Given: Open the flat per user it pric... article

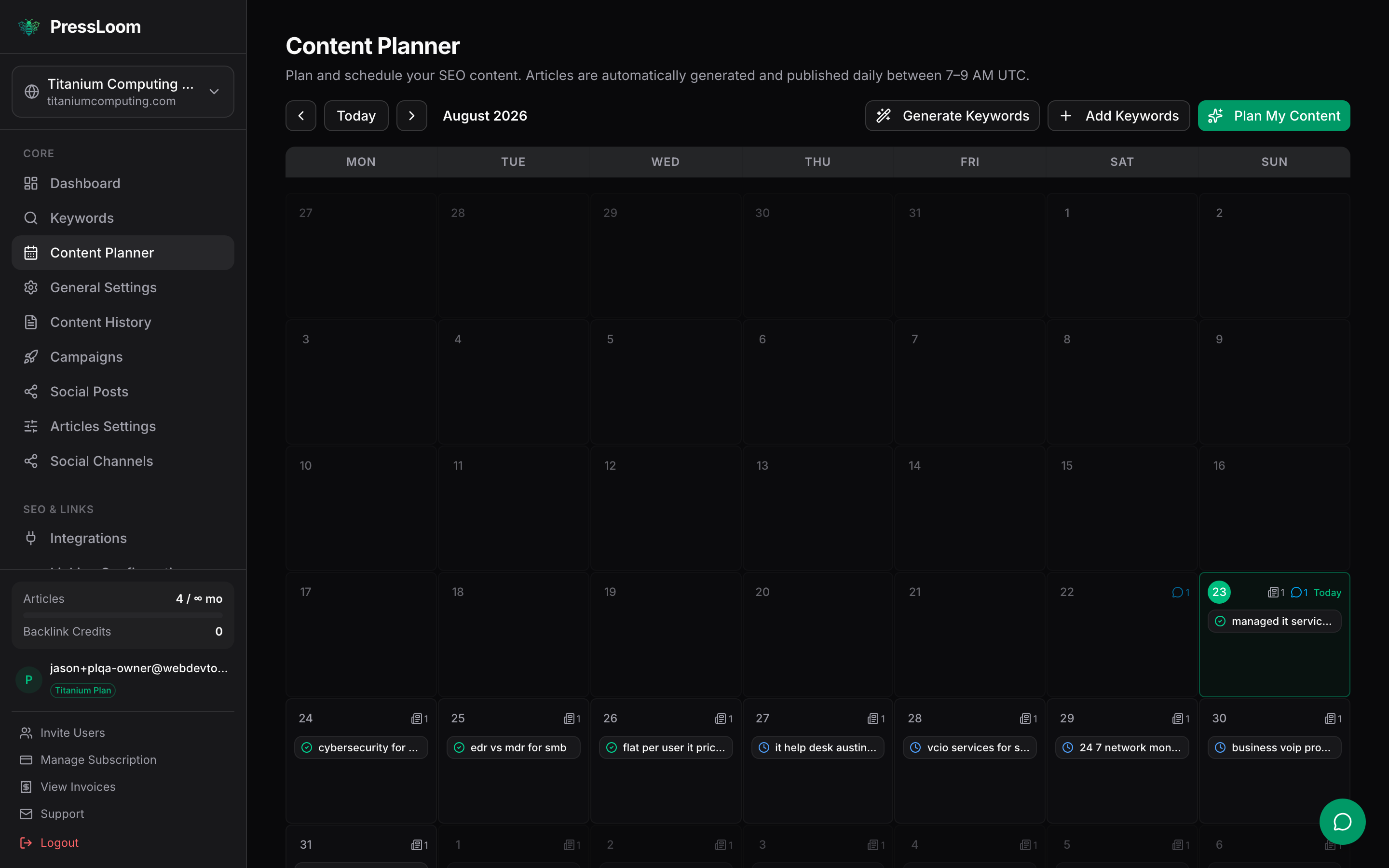Looking at the screenshot, I should [x=666, y=747].
